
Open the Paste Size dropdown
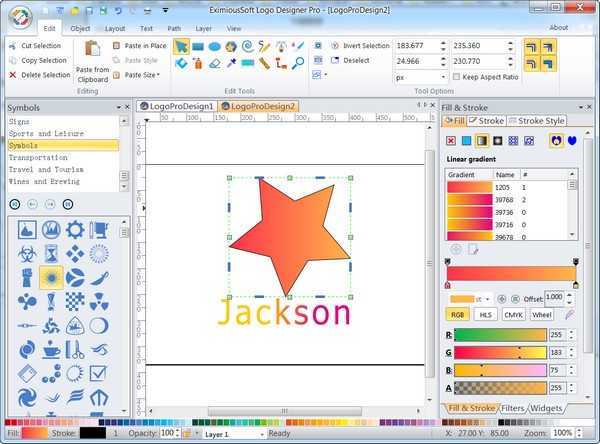[x=158, y=75]
